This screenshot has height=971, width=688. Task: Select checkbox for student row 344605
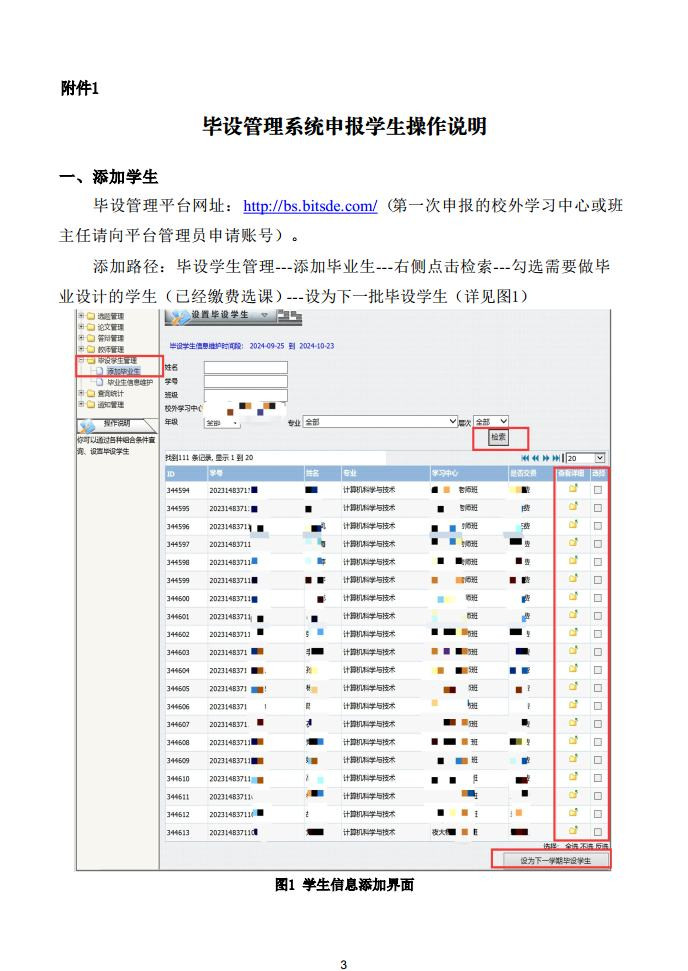point(598,688)
